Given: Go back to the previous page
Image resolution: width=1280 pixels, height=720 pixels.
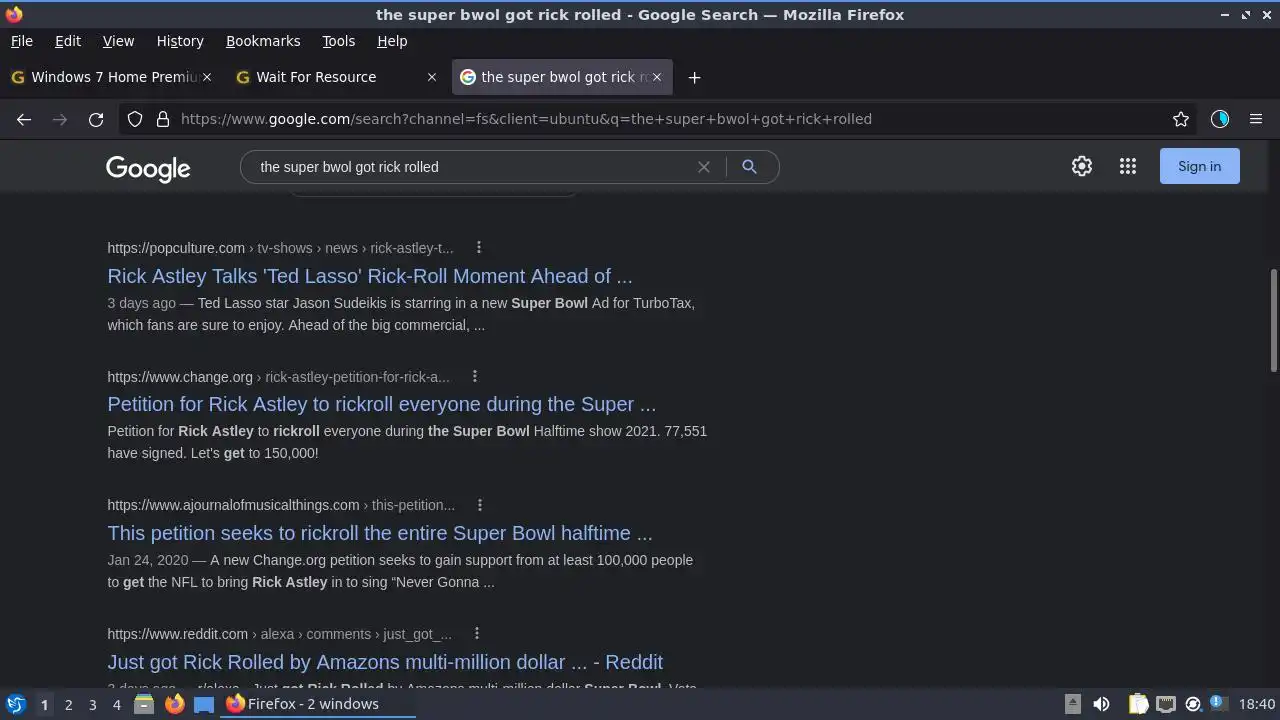Looking at the screenshot, I should [24, 119].
